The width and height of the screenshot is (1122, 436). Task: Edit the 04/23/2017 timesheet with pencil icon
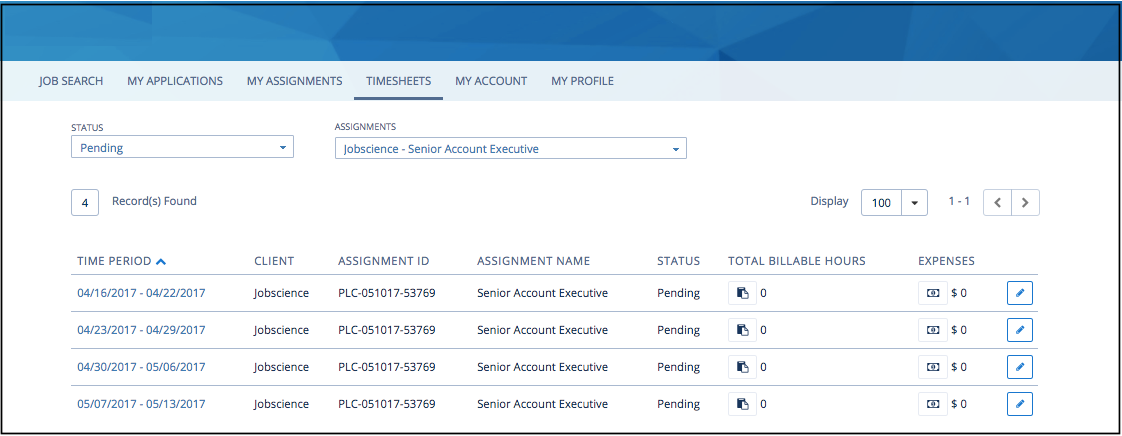click(1020, 330)
